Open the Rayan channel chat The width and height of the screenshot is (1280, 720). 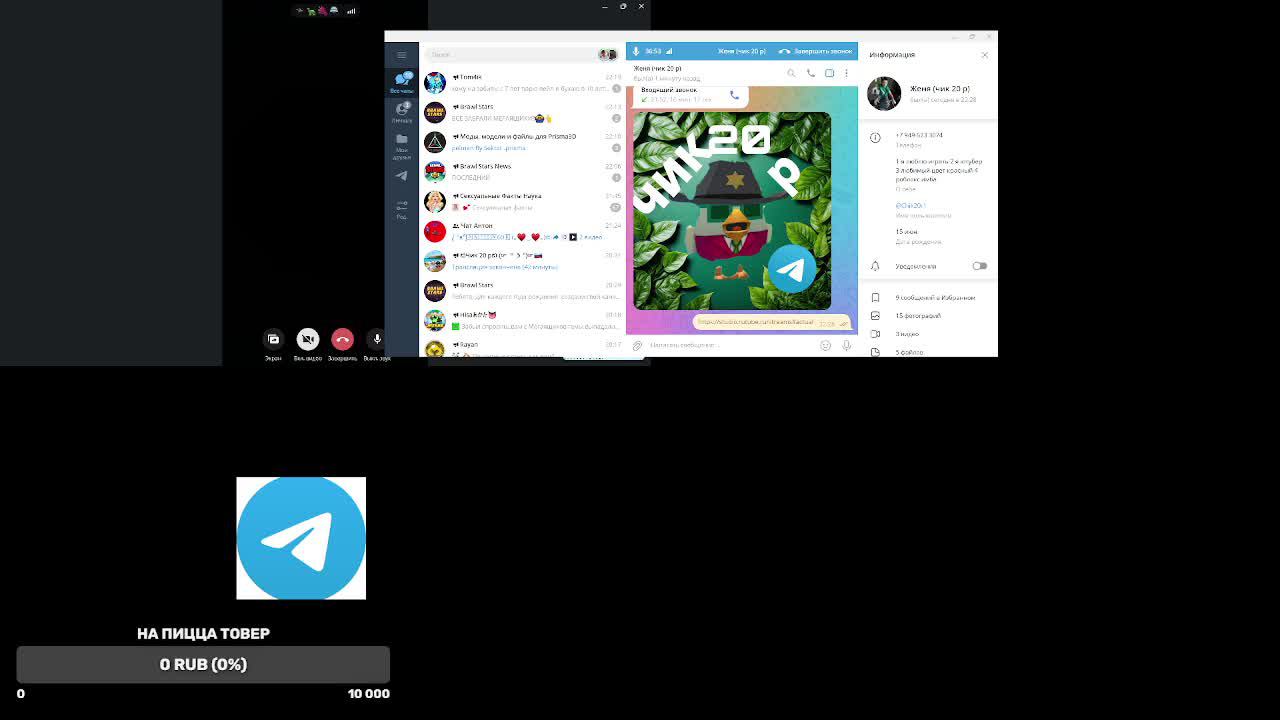(523, 348)
